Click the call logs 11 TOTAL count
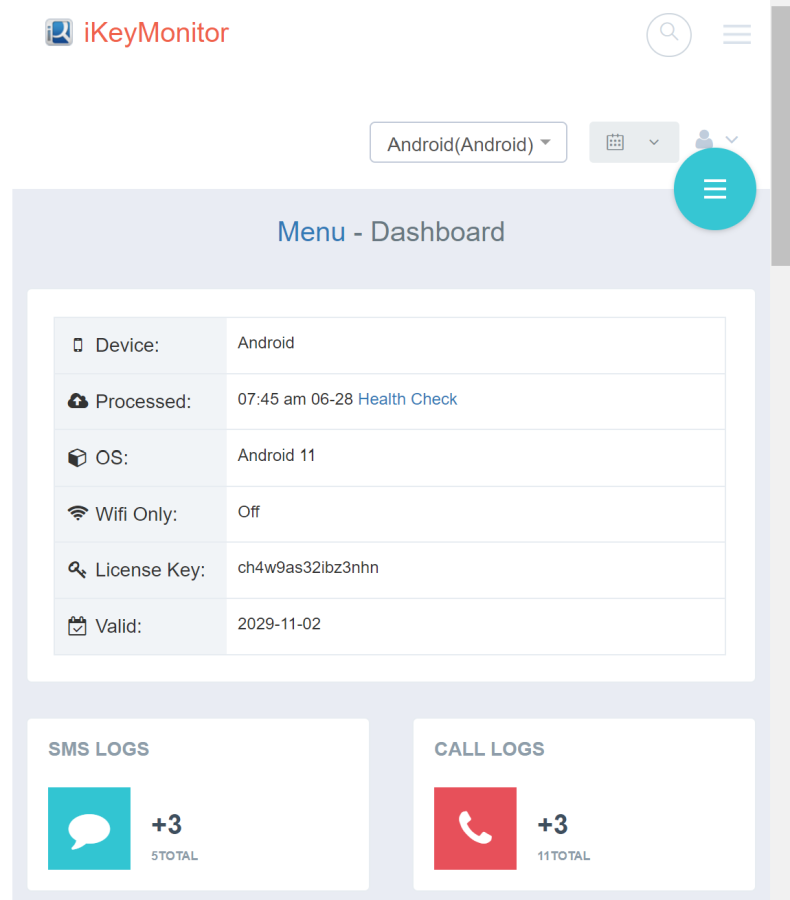This screenshot has width=790, height=900. tap(563, 856)
